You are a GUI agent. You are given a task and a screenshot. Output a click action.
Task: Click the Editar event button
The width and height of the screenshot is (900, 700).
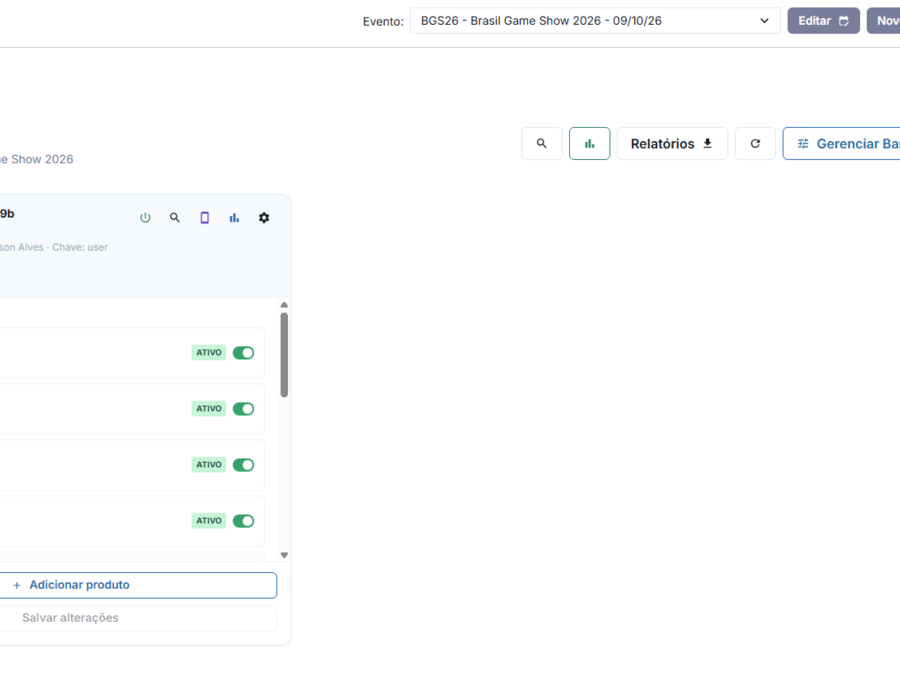[x=823, y=21]
